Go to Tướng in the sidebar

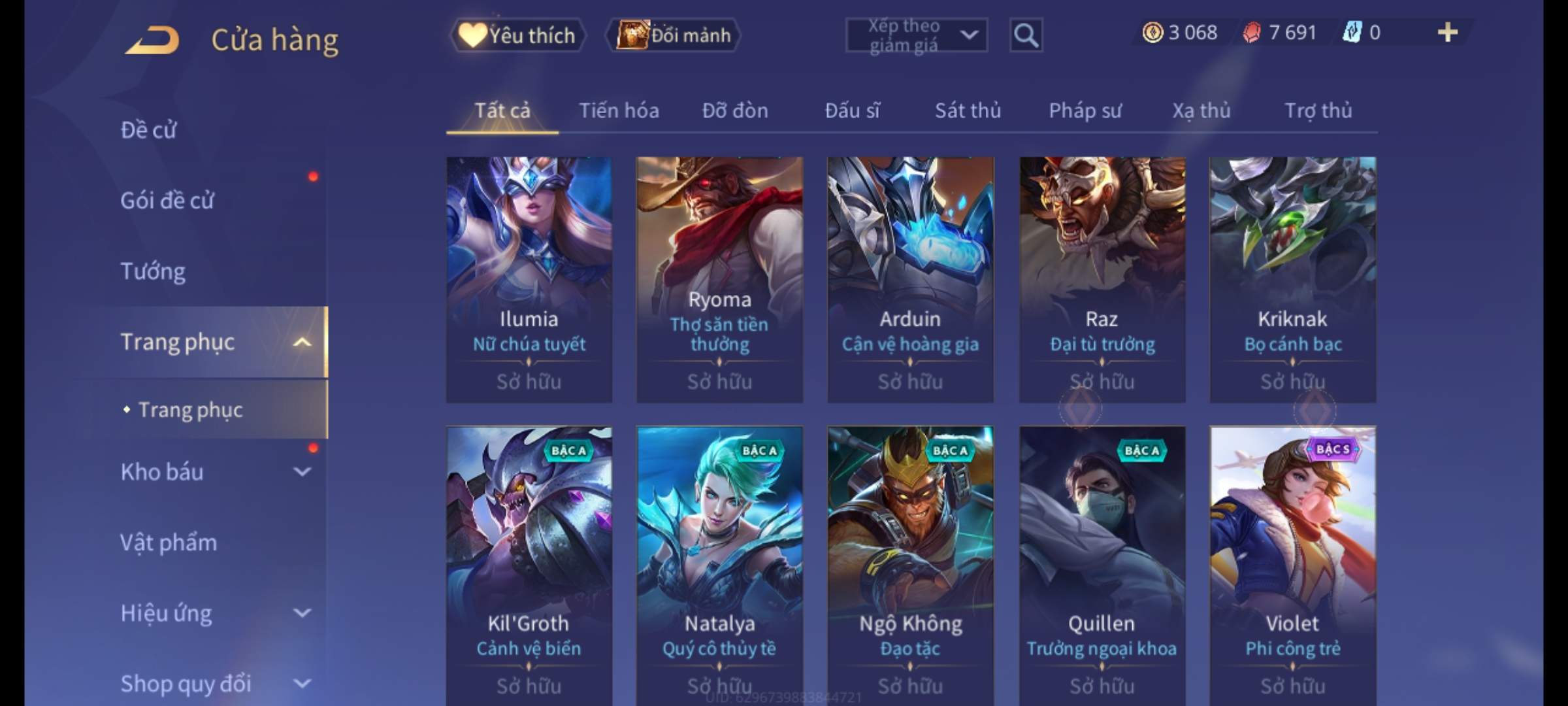click(x=153, y=271)
